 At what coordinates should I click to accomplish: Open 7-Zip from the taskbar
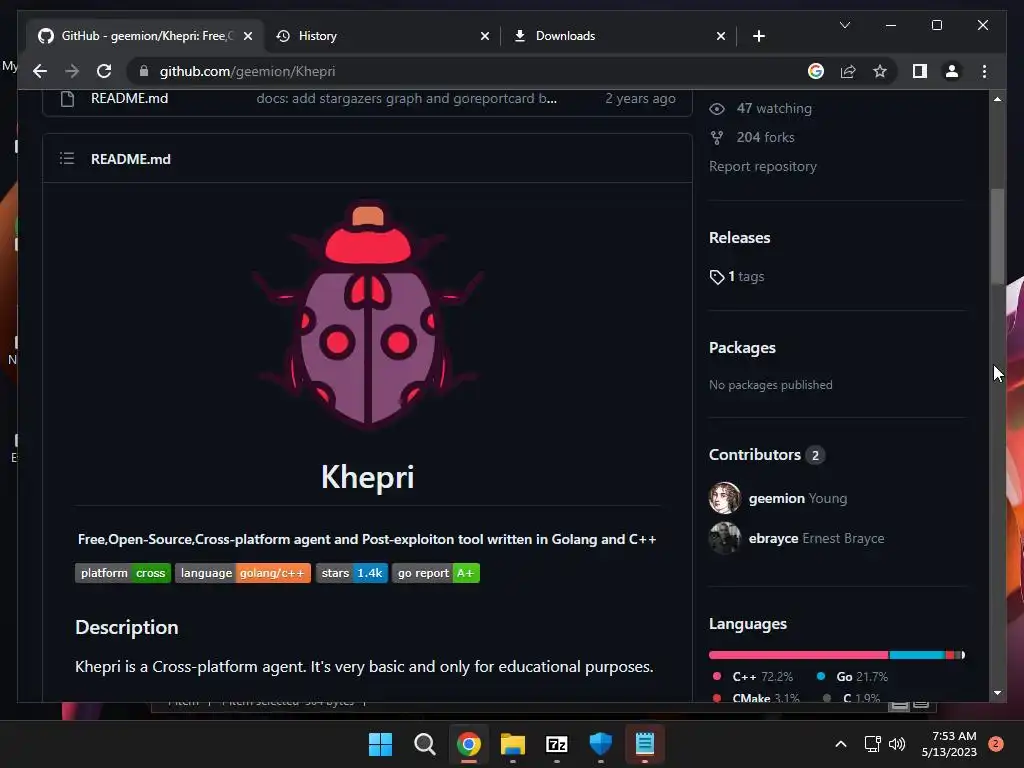(556, 744)
